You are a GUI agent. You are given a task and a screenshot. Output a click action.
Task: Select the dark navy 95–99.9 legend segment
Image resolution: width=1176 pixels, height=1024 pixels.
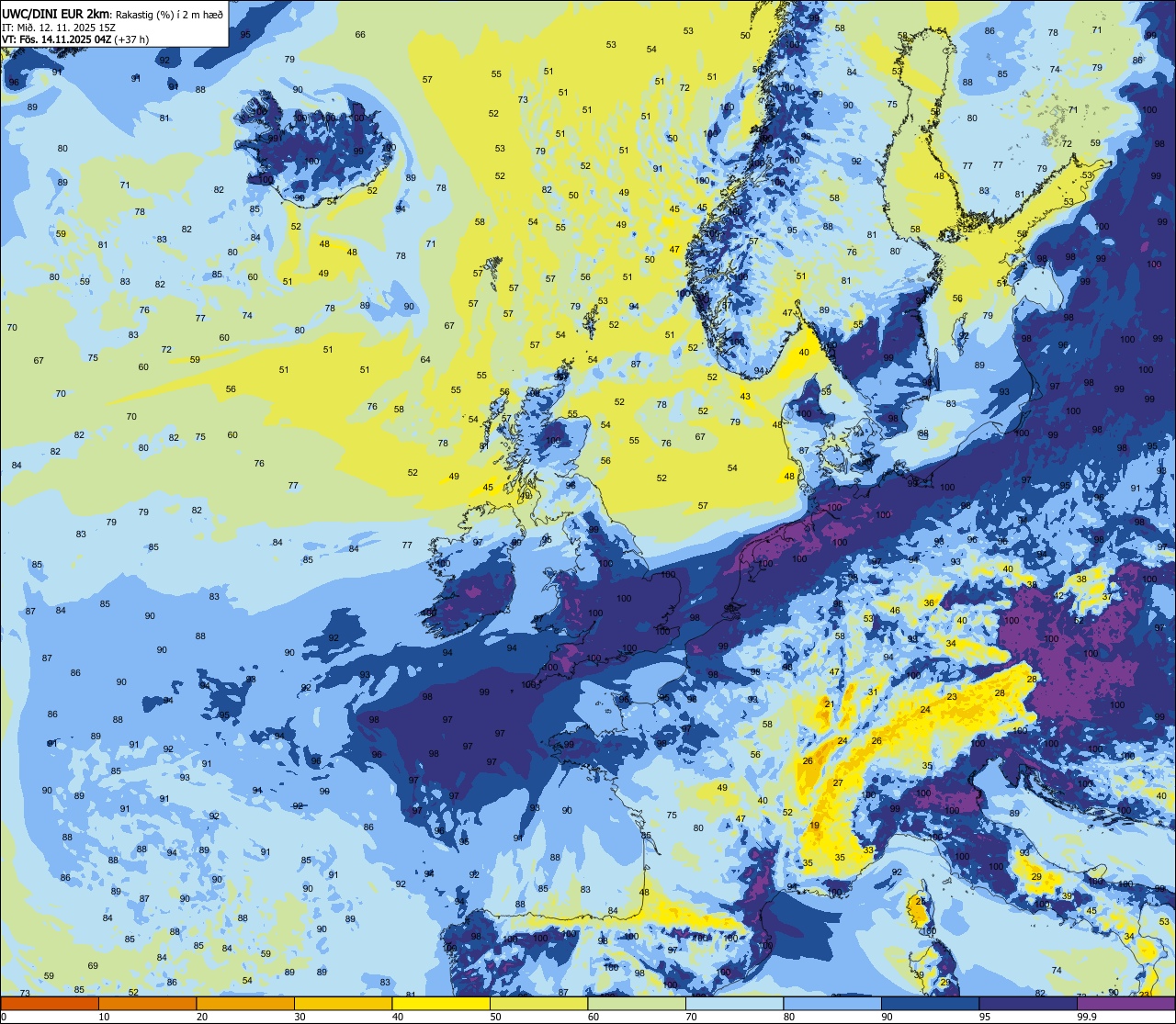click(1028, 1004)
